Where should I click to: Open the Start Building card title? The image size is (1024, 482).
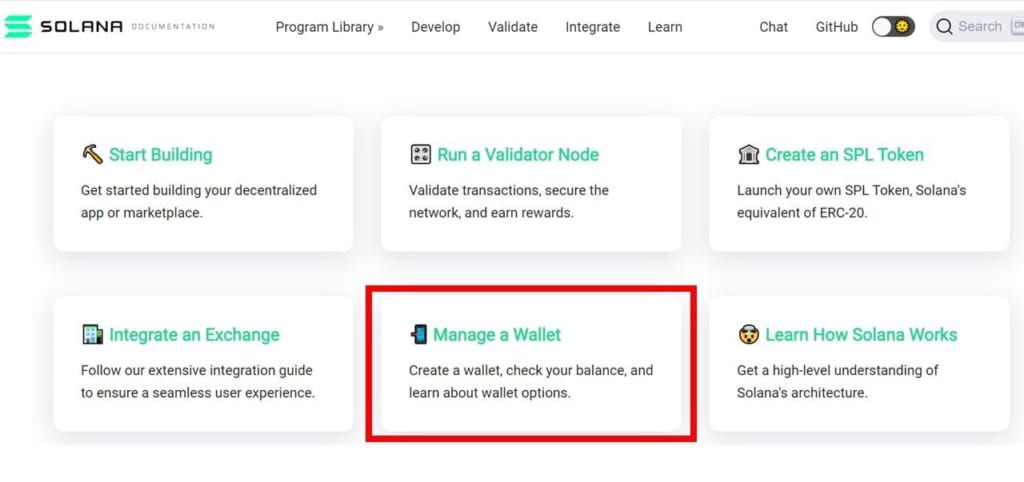tap(161, 155)
